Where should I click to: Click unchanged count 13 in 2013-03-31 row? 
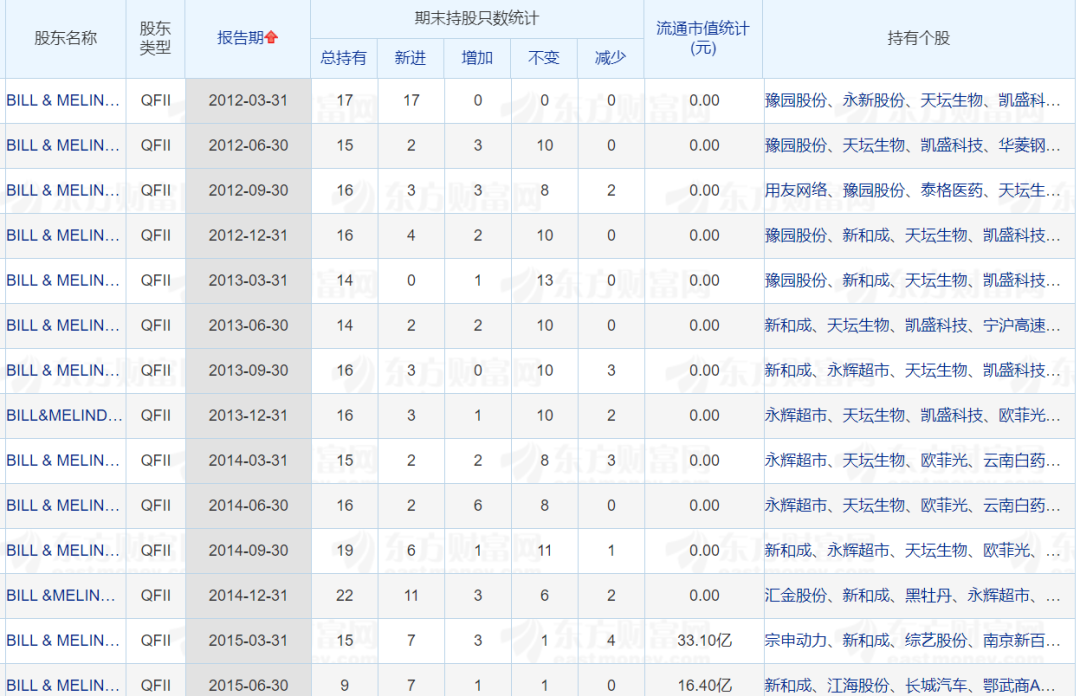tap(545, 280)
